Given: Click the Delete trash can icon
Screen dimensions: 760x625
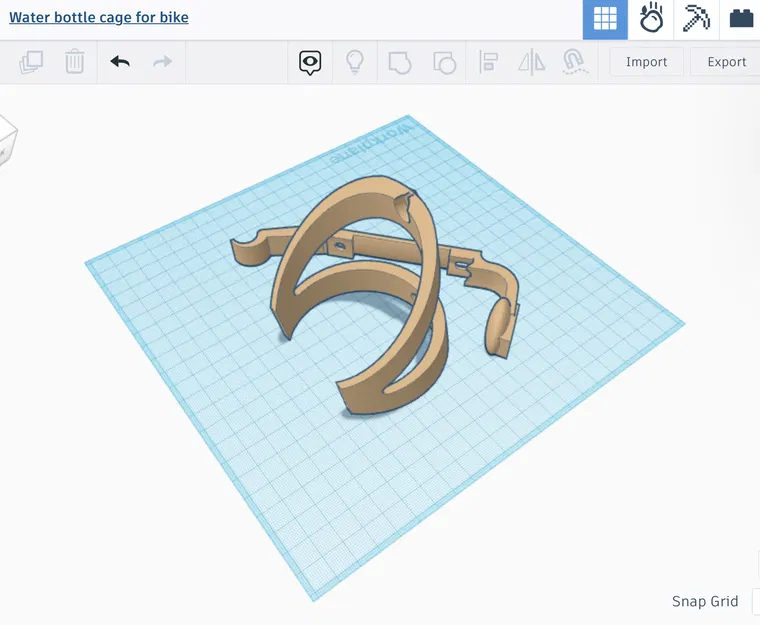Looking at the screenshot, I should [x=75, y=62].
